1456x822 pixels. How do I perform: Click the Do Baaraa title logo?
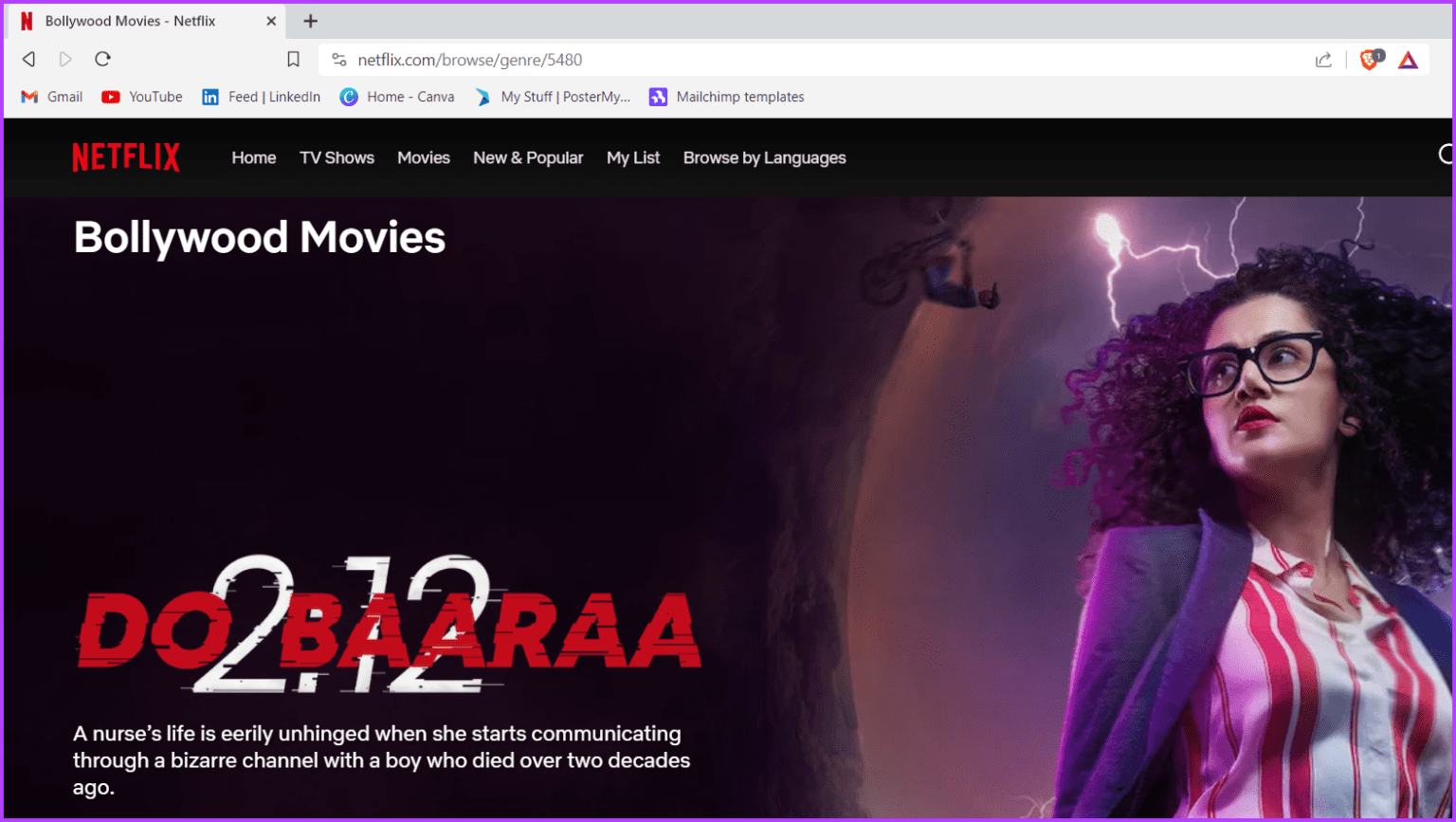(x=389, y=624)
